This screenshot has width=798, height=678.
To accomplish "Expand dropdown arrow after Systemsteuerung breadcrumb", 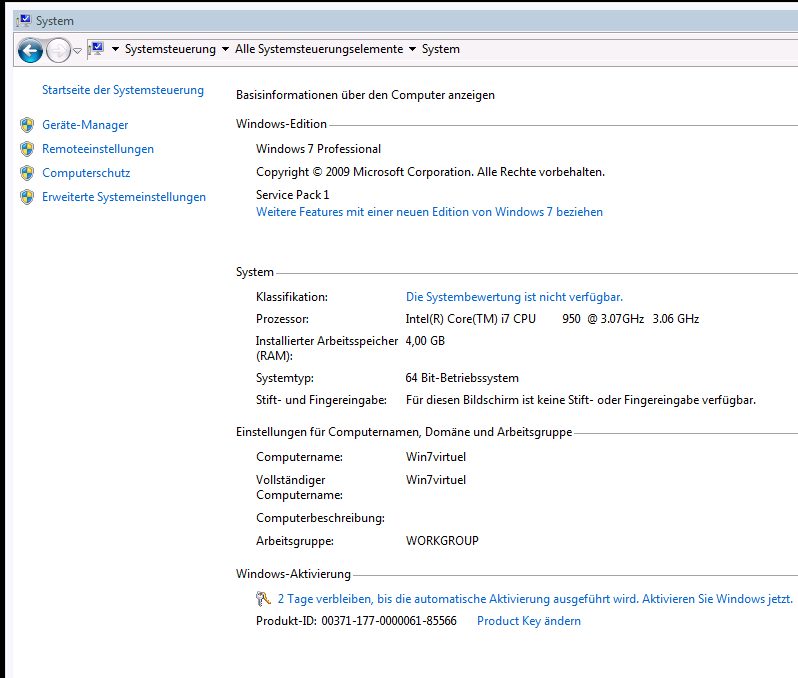I will pyautogui.click(x=225, y=49).
